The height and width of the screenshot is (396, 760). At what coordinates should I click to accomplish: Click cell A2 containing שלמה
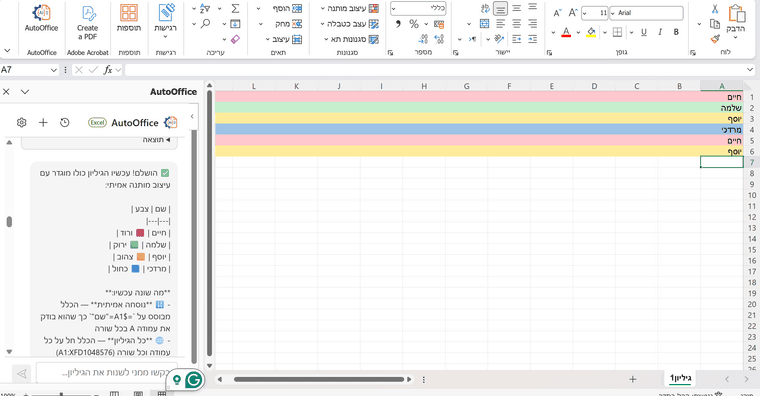point(722,108)
